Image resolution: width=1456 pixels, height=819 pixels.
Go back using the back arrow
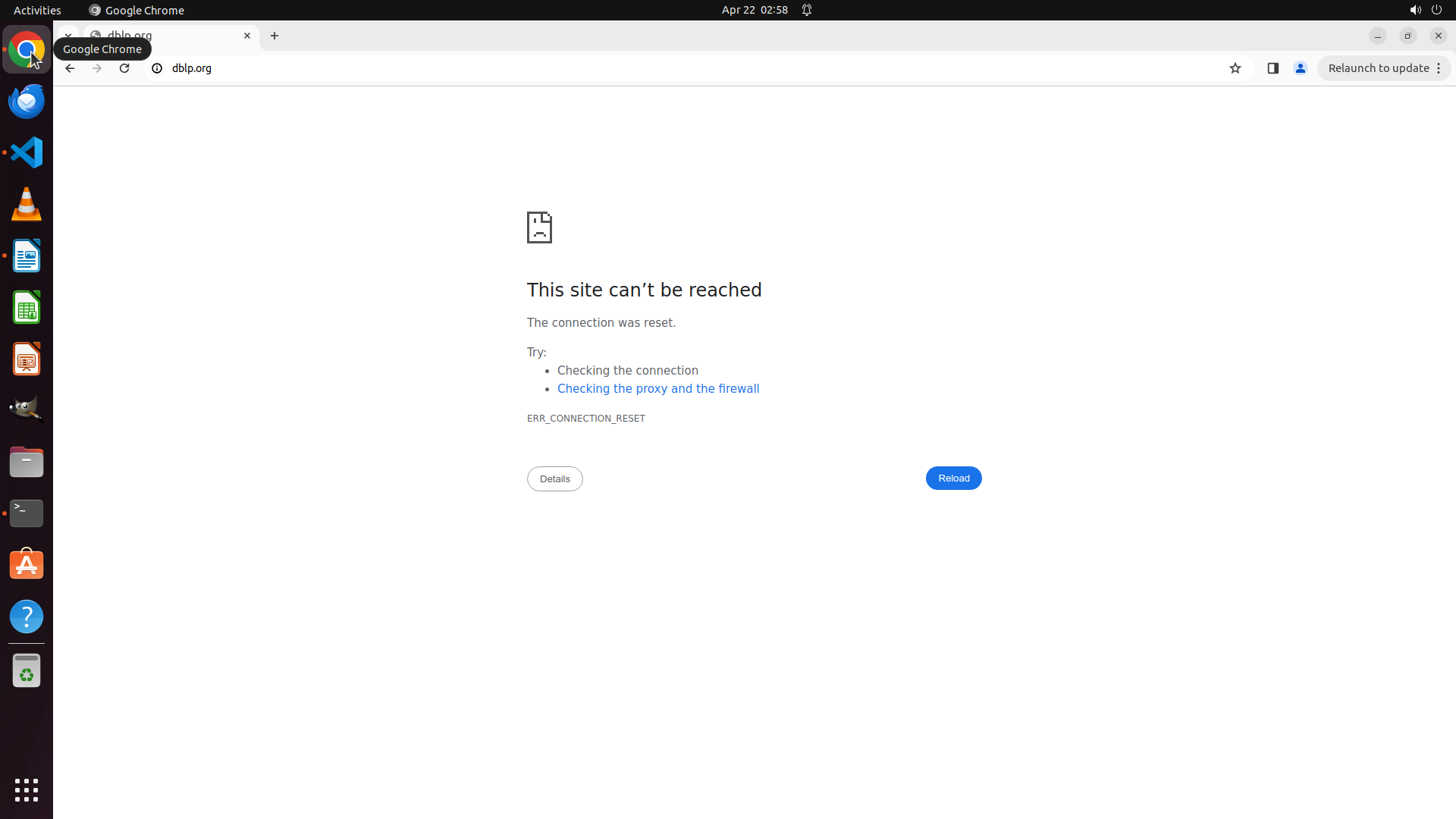[70, 68]
